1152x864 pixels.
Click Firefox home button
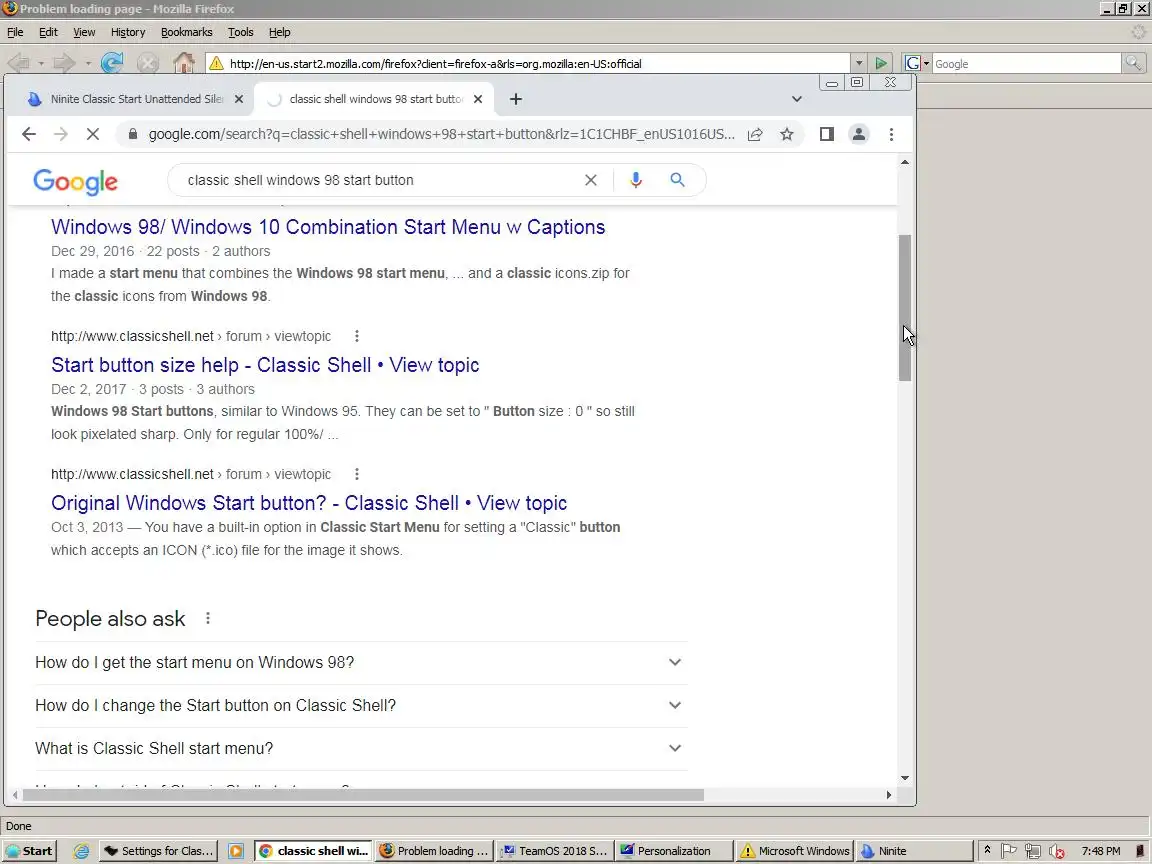[x=184, y=63]
